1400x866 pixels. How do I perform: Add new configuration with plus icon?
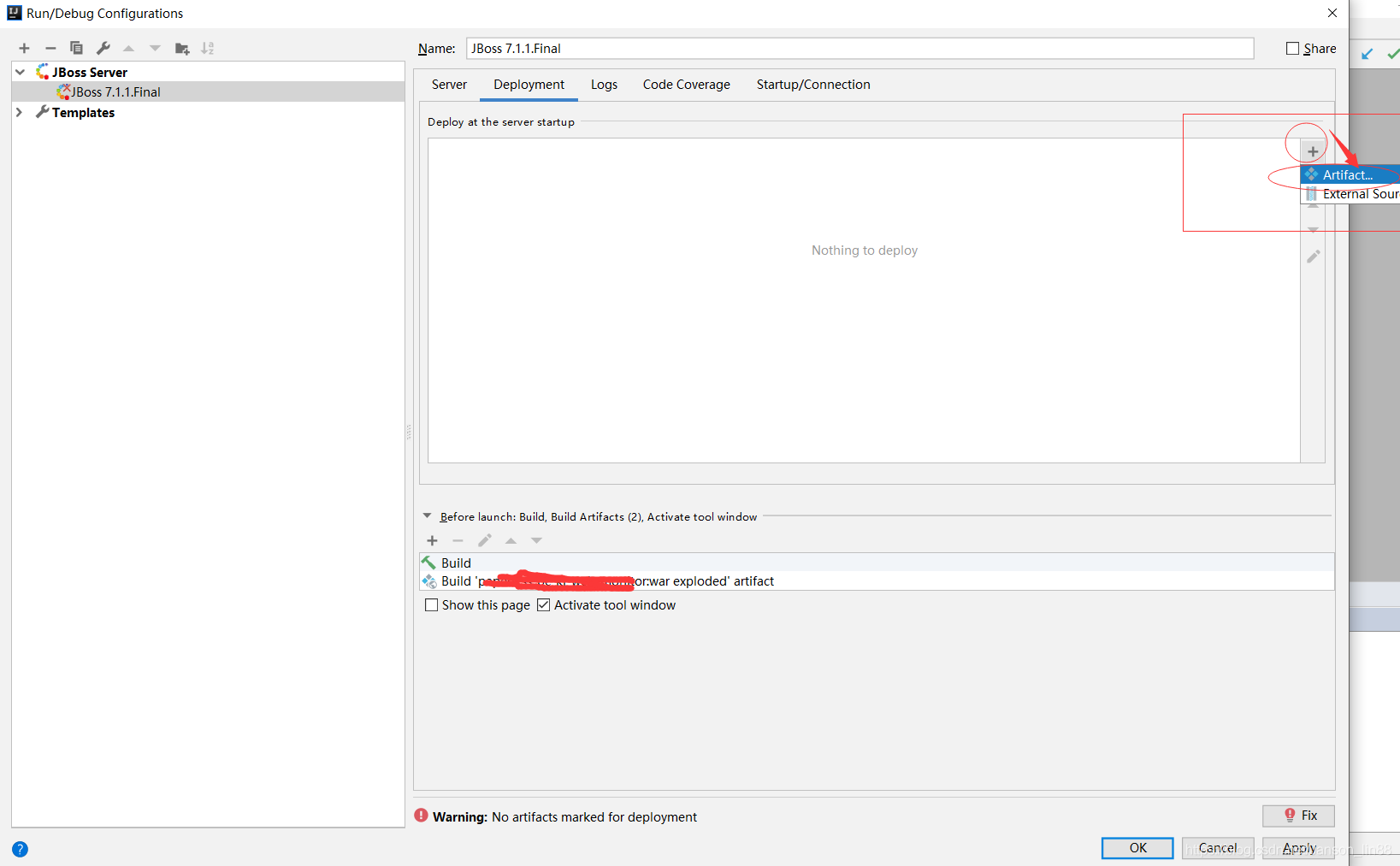[x=24, y=48]
